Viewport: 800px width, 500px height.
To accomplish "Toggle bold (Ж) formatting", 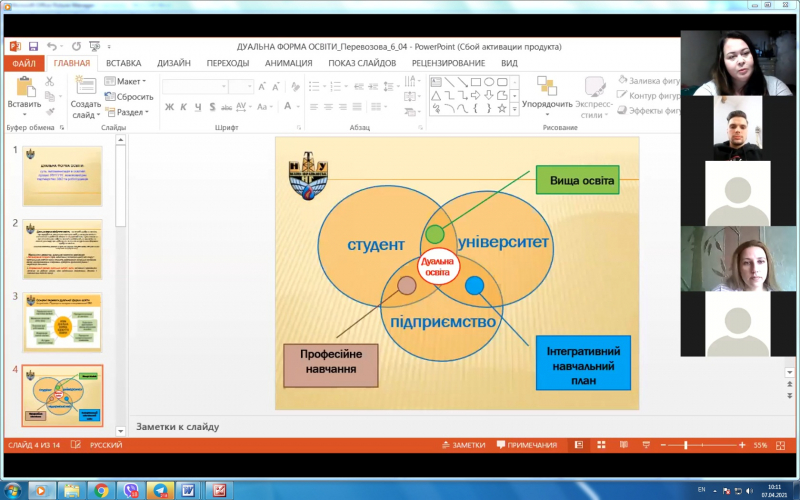I will [170, 107].
